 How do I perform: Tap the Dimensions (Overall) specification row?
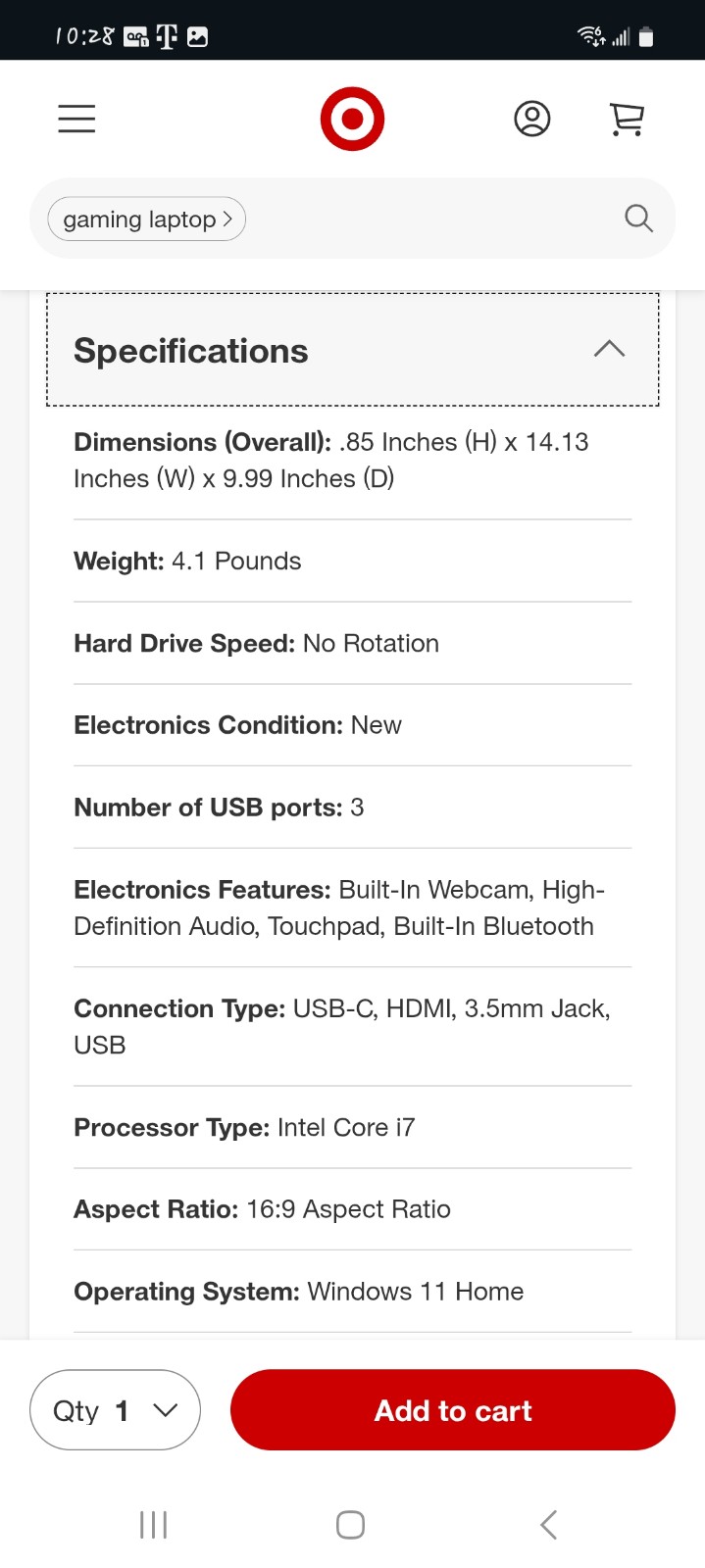352,461
